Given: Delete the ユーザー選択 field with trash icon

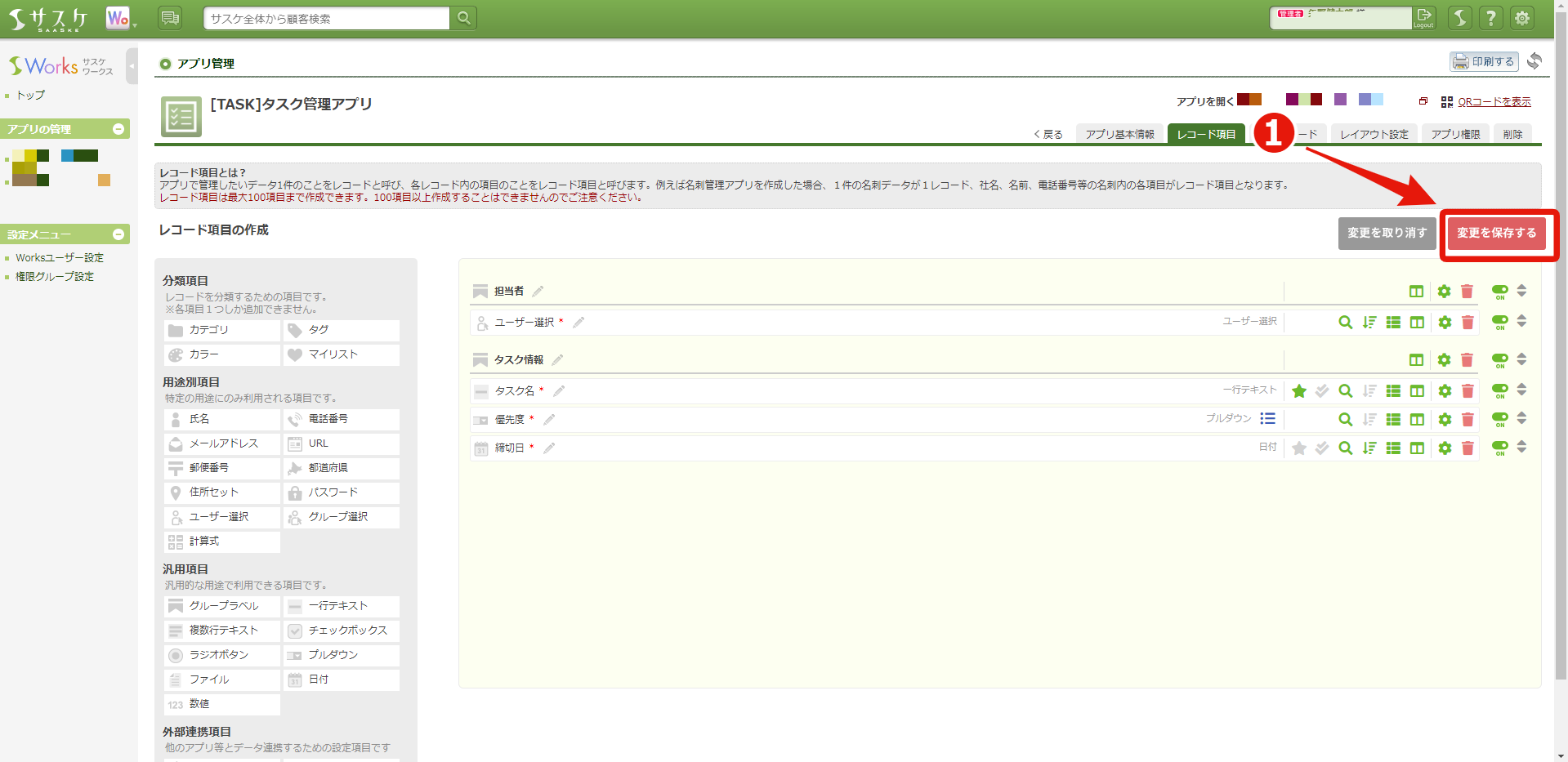Looking at the screenshot, I should [x=1467, y=322].
